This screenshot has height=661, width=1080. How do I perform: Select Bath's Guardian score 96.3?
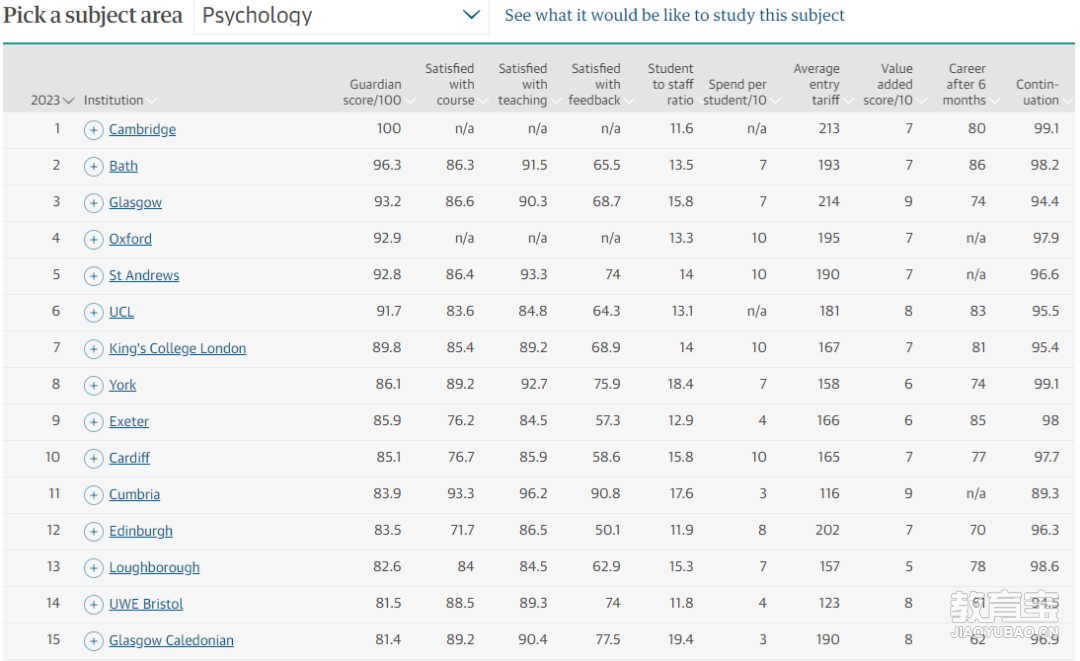pyautogui.click(x=387, y=165)
